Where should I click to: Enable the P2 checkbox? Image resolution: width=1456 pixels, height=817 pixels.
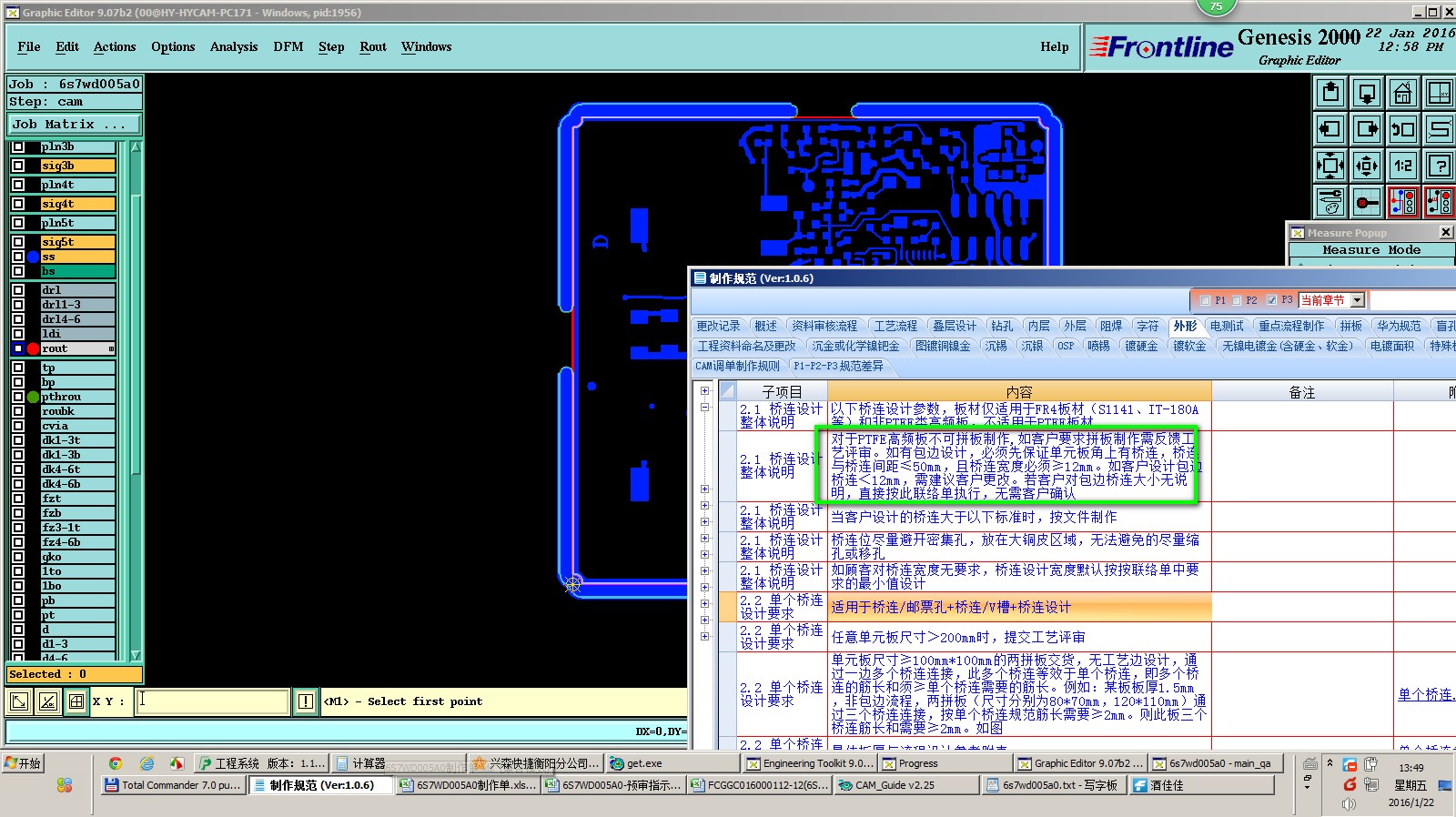(x=1238, y=300)
